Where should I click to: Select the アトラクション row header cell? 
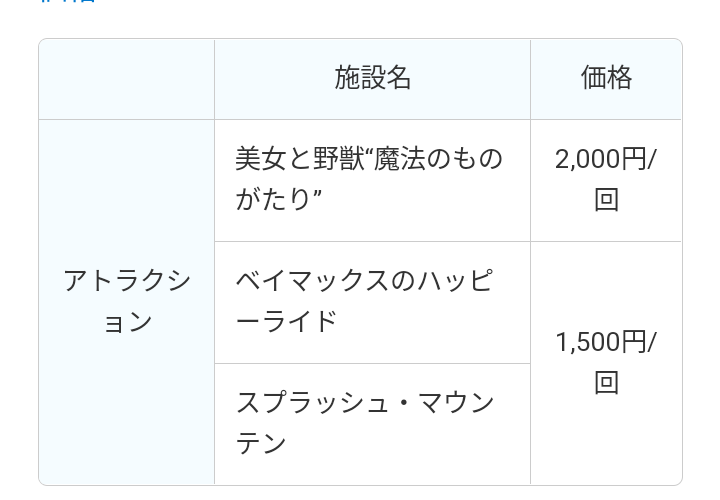(127, 302)
